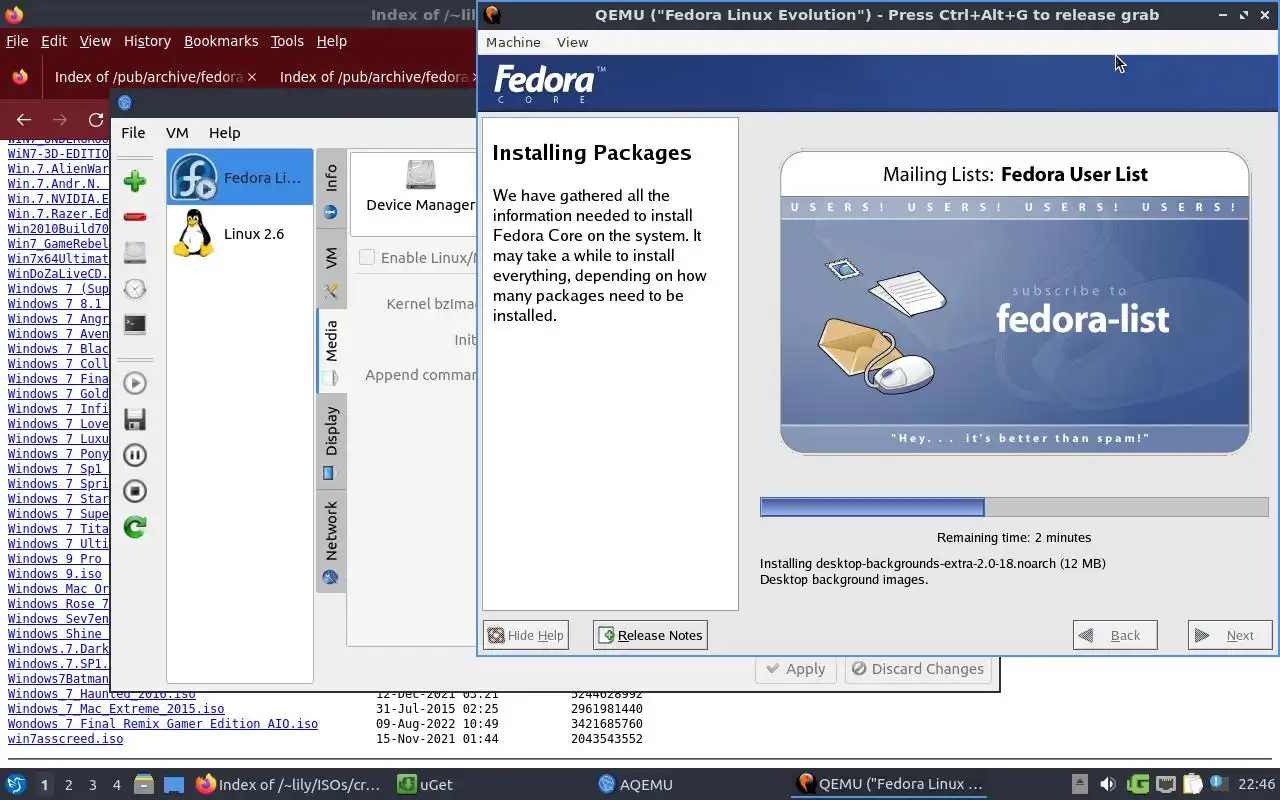Click the clipboard icon in system tray
The image size is (1280, 800).
tap(1192, 785)
